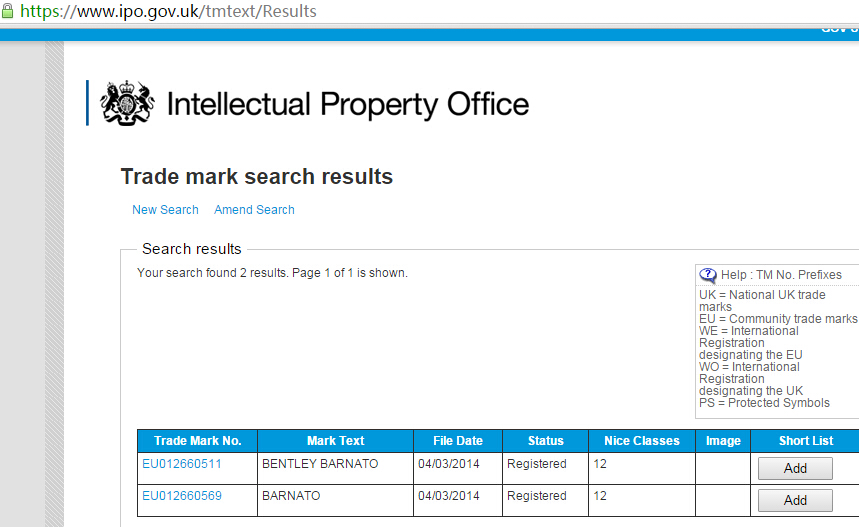The width and height of the screenshot is (859, 527).
Task: Click the Registered status for EU012660511
Action: tap(537, 464)
